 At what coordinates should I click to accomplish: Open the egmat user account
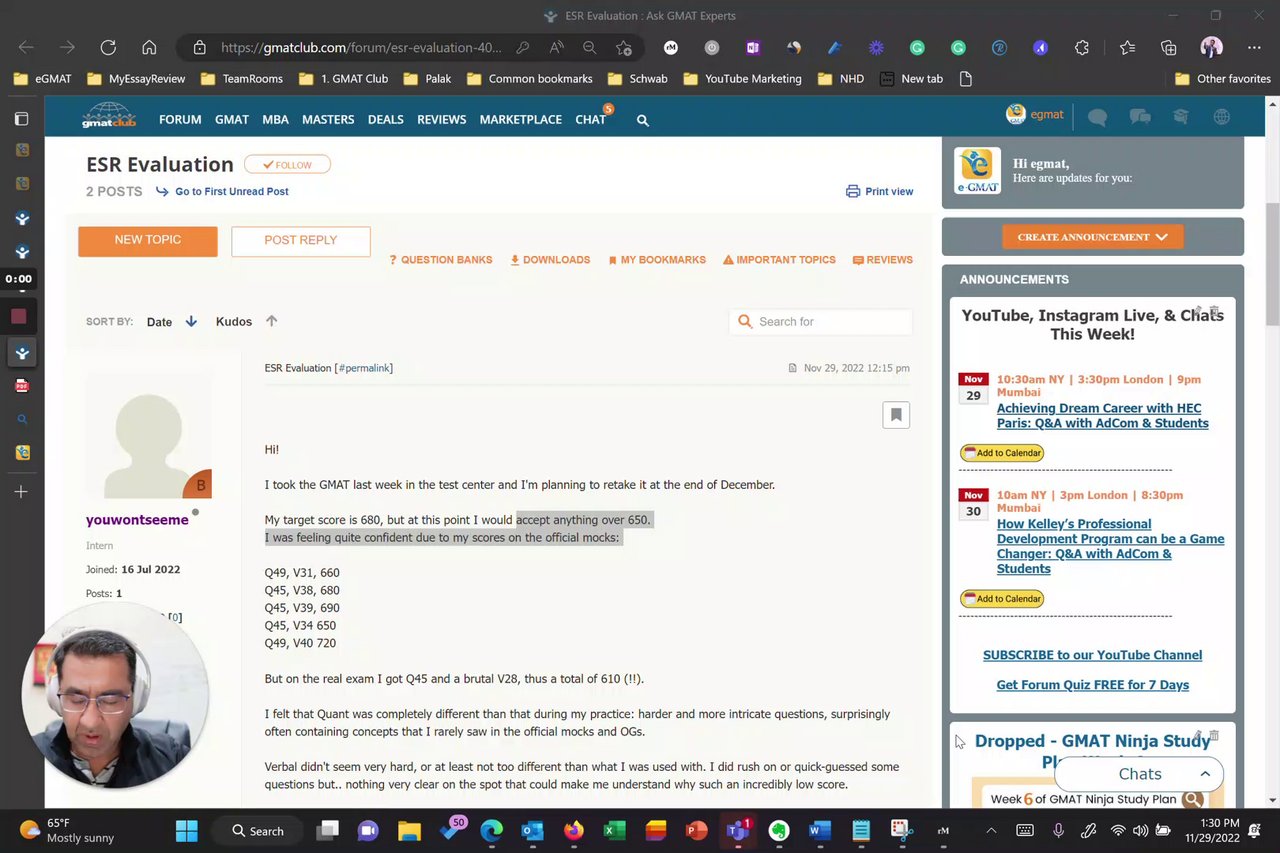point(1035,114)
